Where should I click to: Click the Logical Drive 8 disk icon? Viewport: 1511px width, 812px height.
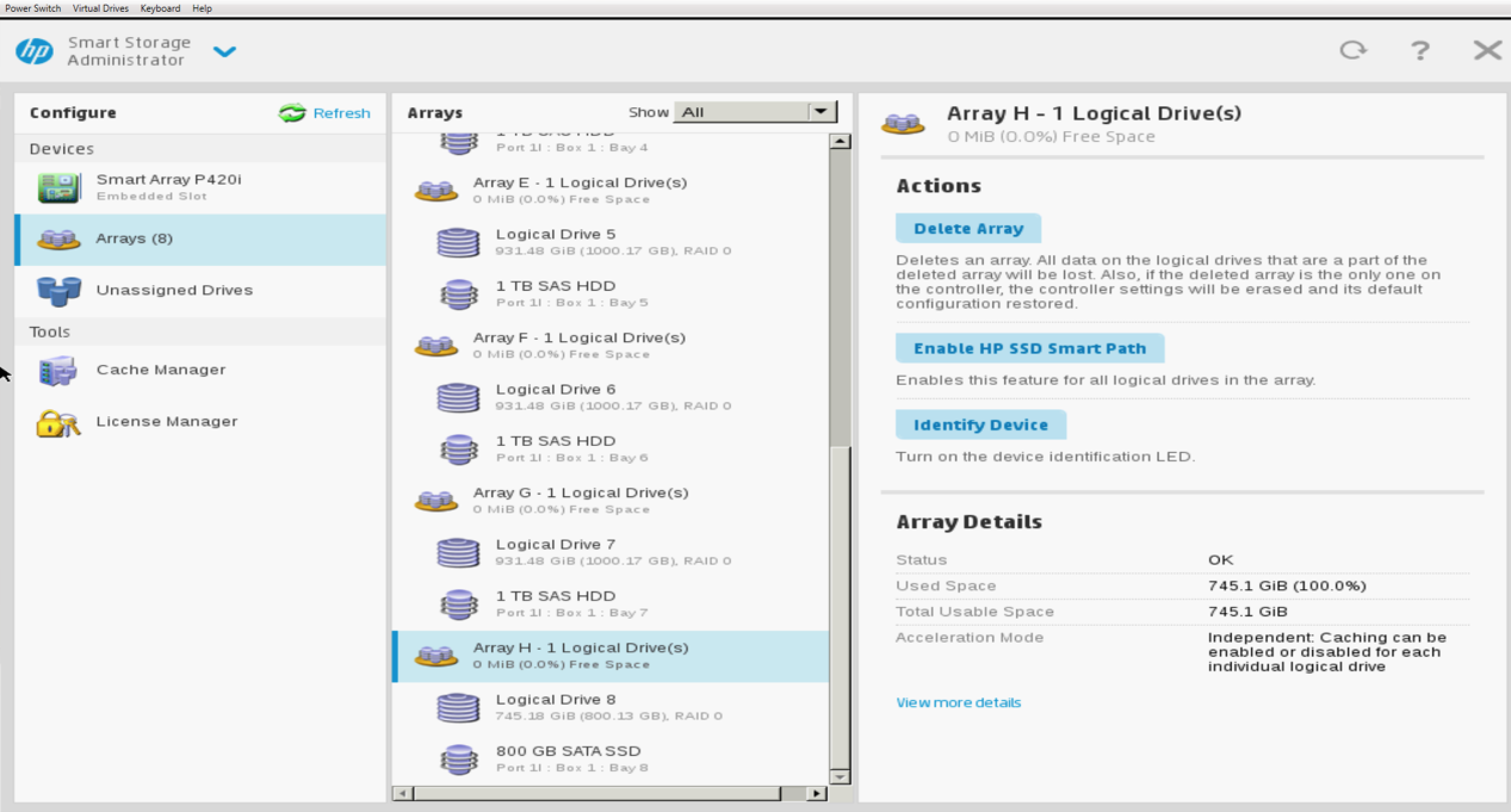(457, 708)
